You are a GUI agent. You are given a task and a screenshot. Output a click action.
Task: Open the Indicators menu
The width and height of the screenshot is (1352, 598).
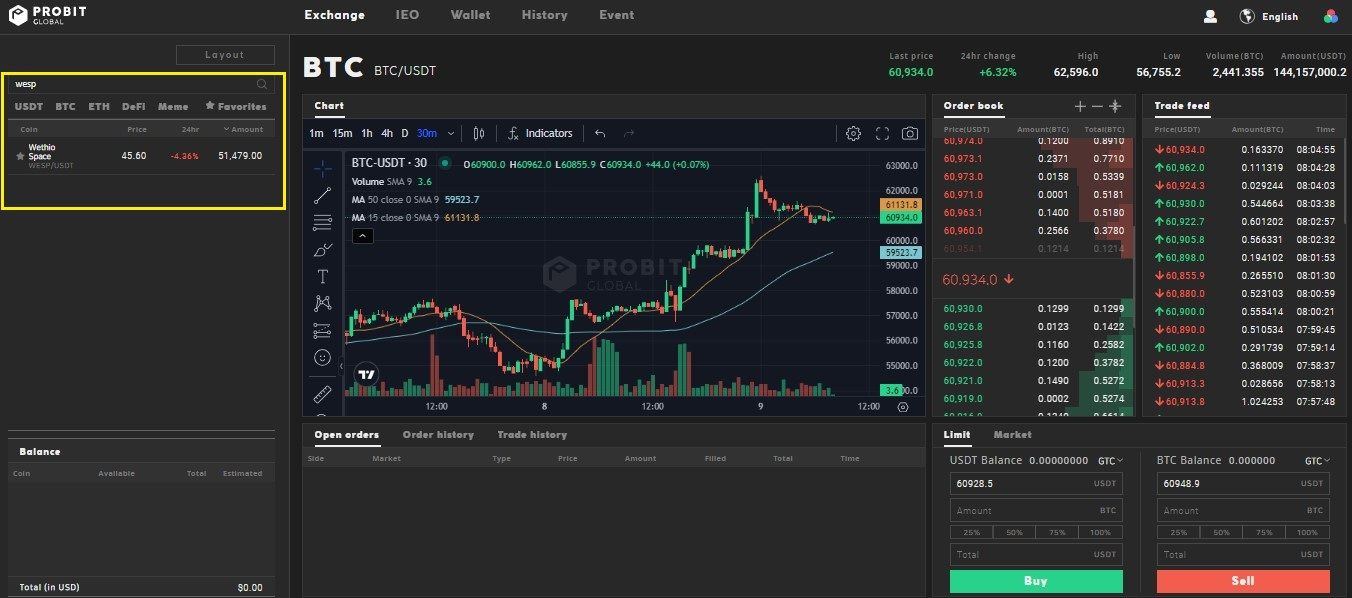coord(540,133)
